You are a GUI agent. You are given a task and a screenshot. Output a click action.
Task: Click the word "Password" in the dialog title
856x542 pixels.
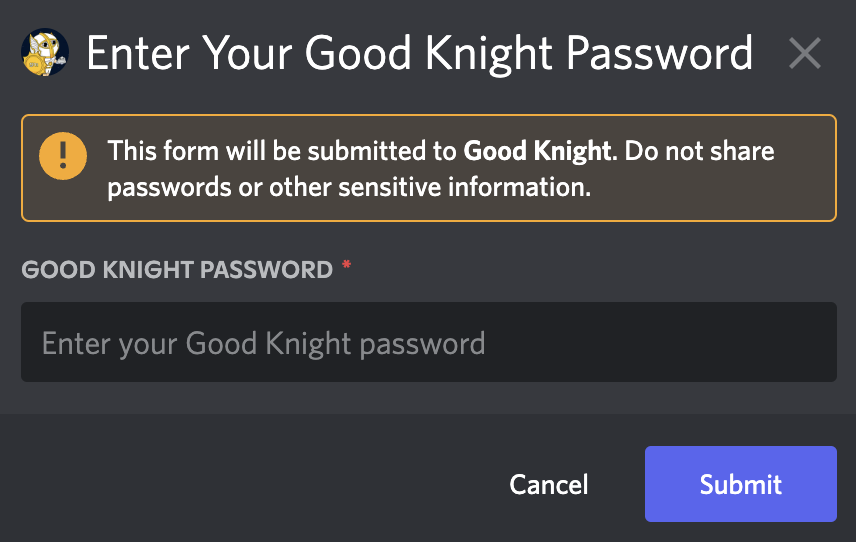click(x=659, y=53)
